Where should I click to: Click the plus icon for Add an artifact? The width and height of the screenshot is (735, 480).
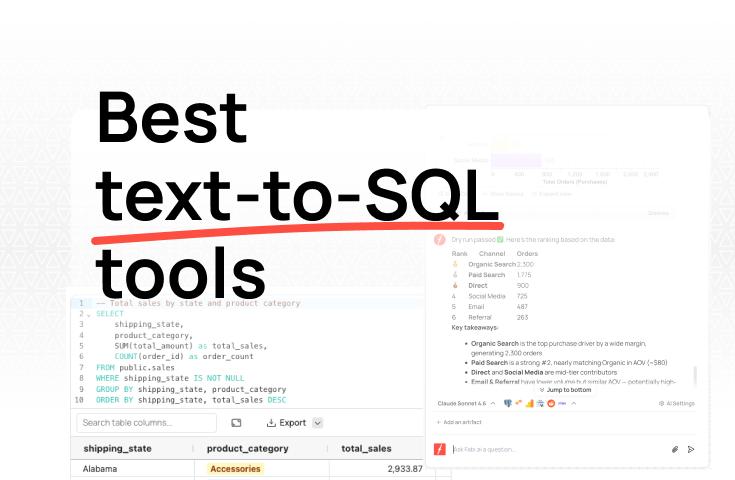(438, 422)
